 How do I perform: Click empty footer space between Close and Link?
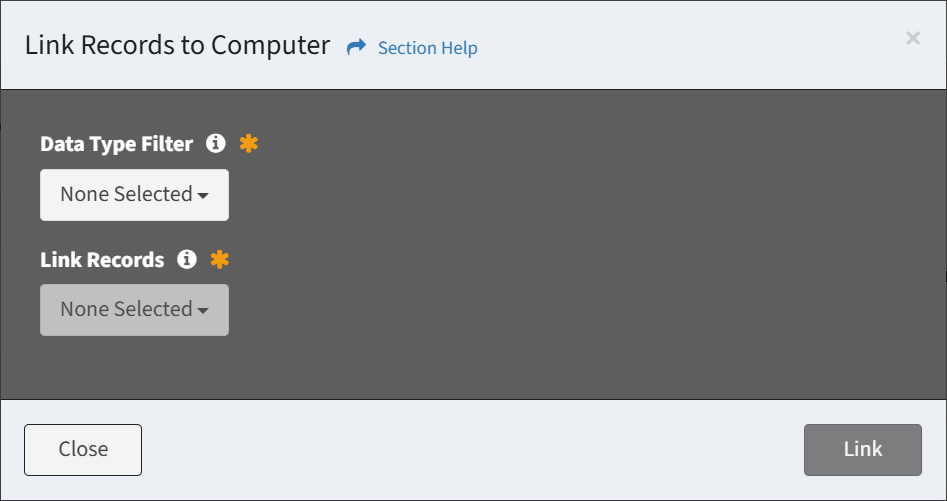470,450
